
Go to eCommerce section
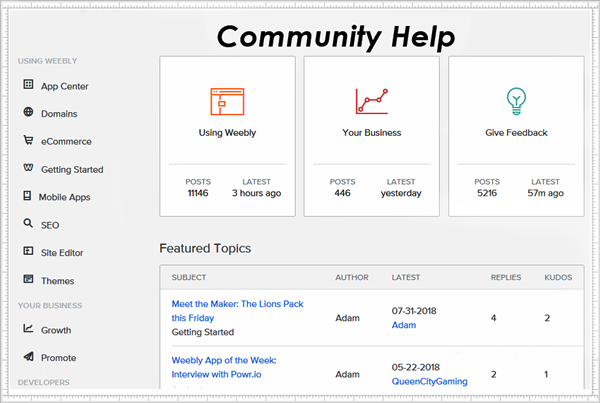66,142
